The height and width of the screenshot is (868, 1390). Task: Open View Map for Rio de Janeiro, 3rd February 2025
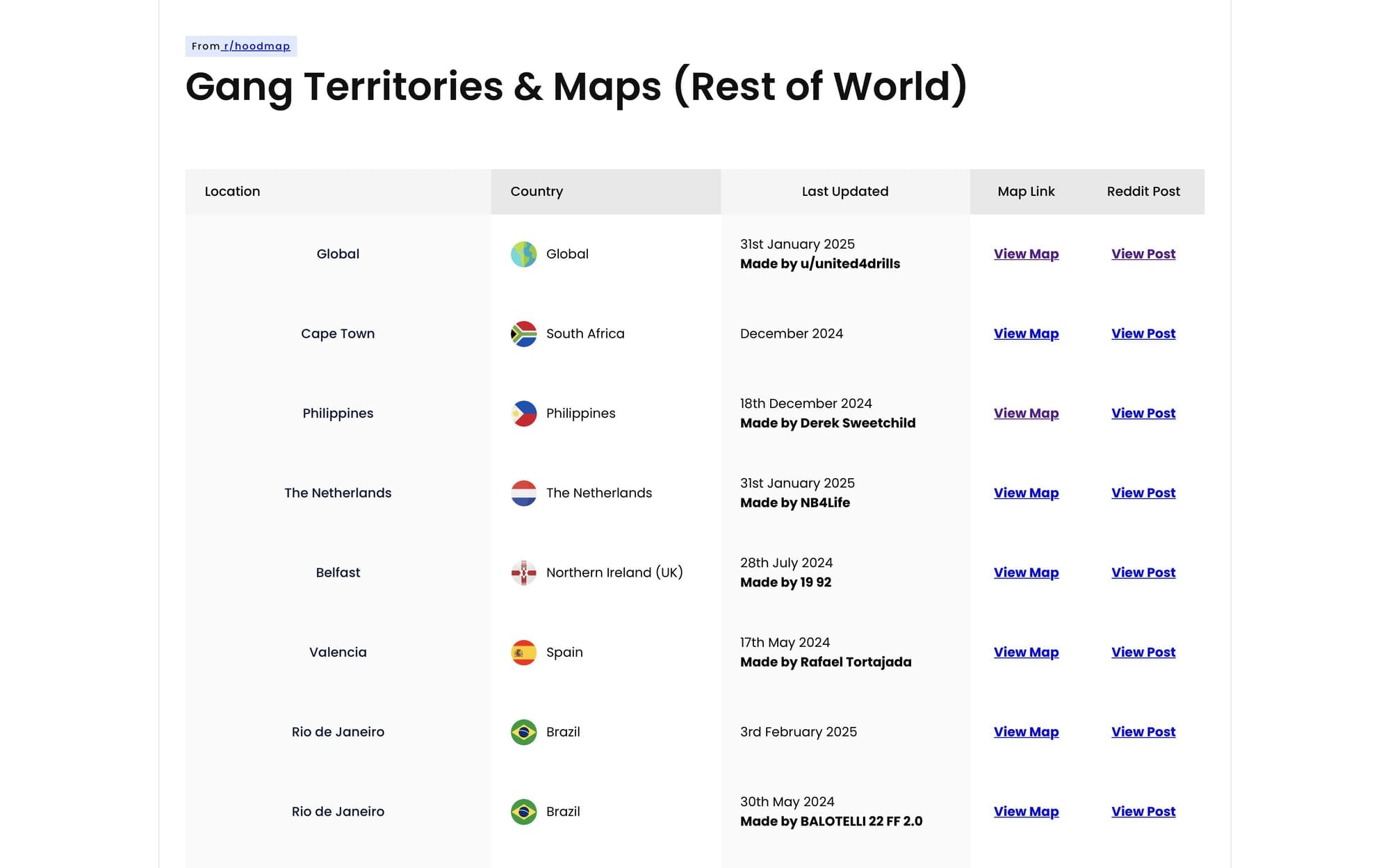(1026, 732)
